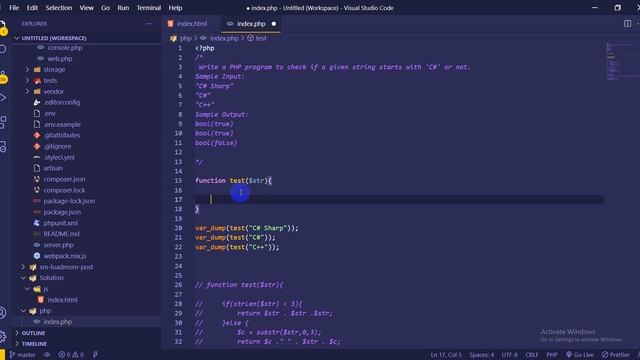The width and height of the screenshot is (640, 360).
Task: Click the Go Live server button
Action: [580, 355]
